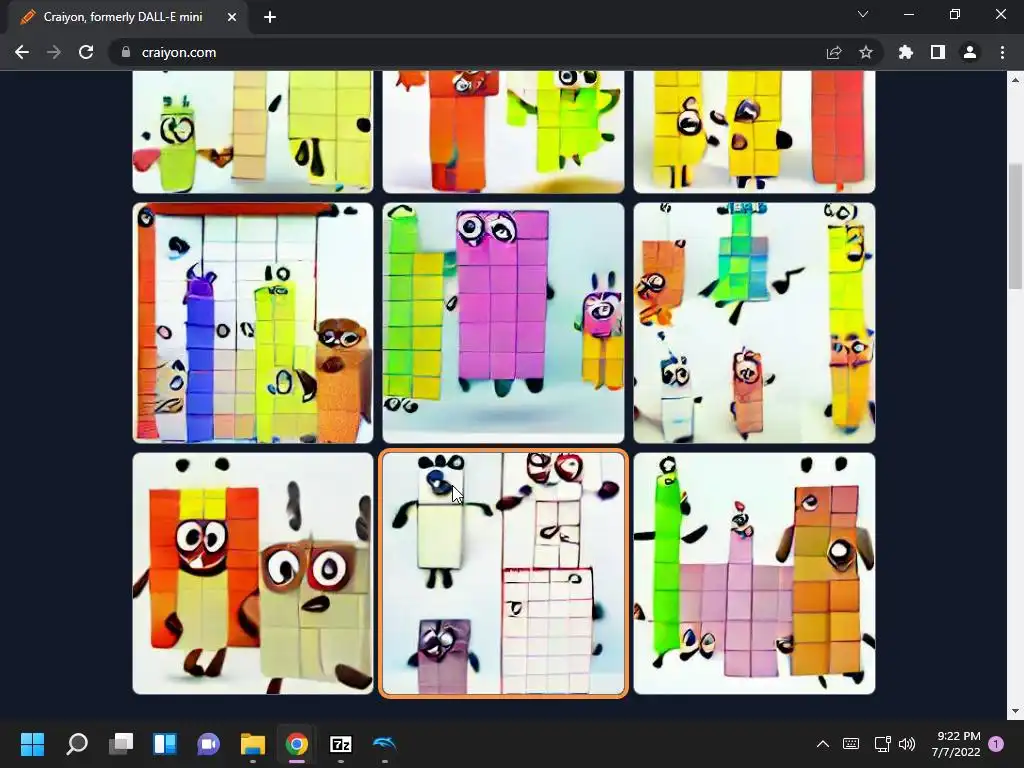View site info via the lock icon

pos(126,52)
